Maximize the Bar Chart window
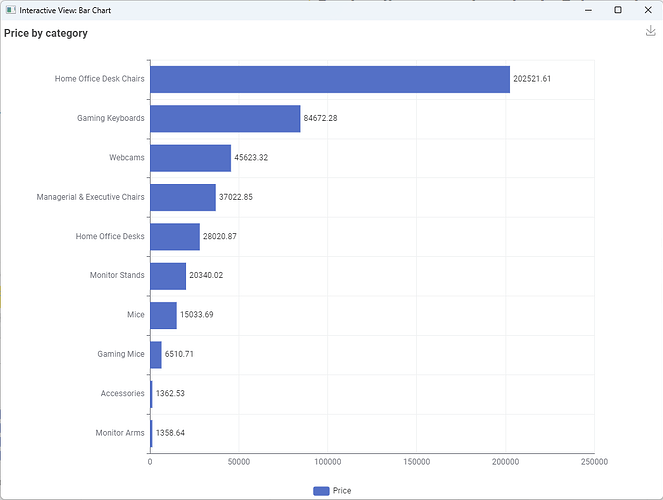 click(617, 10)
